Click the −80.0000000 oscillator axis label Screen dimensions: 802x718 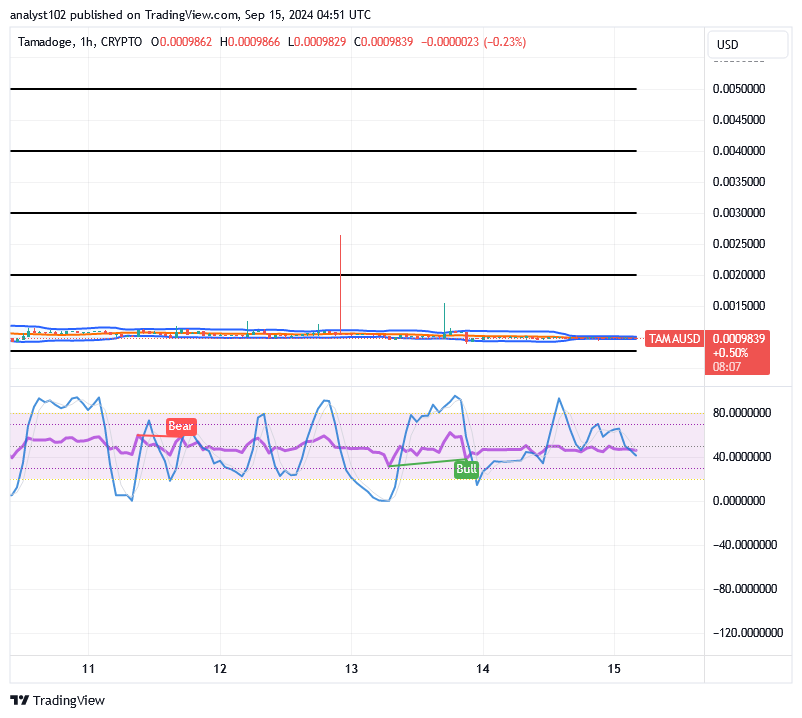[x=745, y=589]
